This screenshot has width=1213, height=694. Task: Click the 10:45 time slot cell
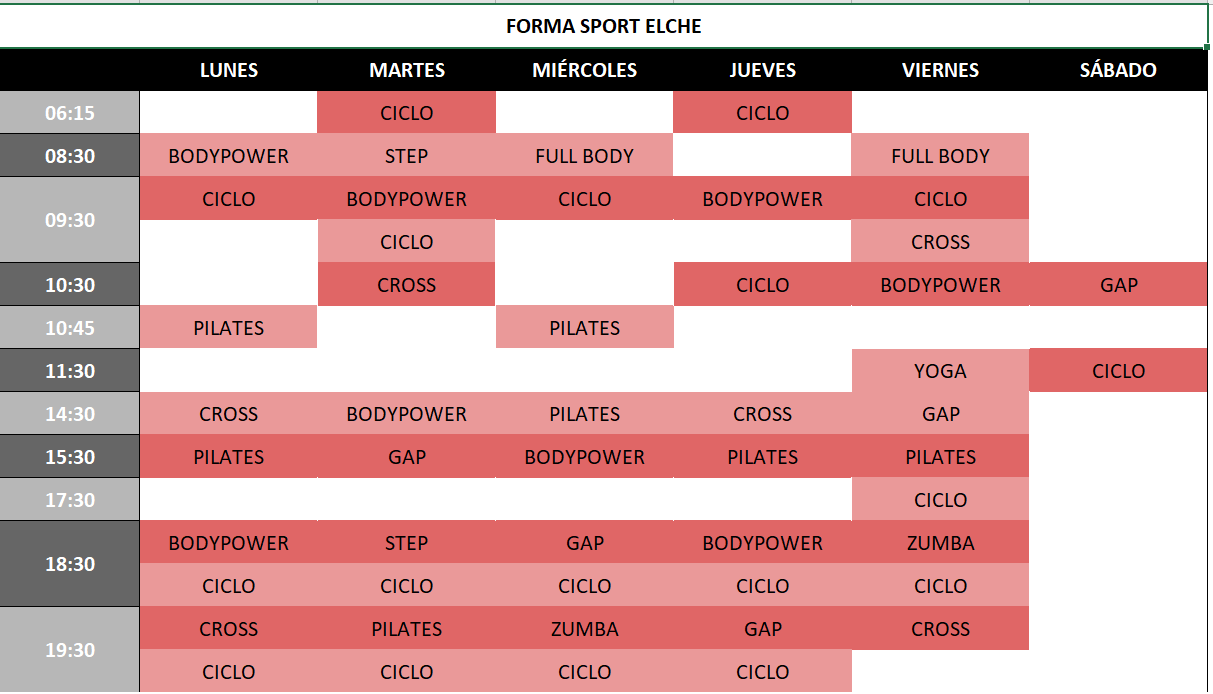(x=70, y=328)
